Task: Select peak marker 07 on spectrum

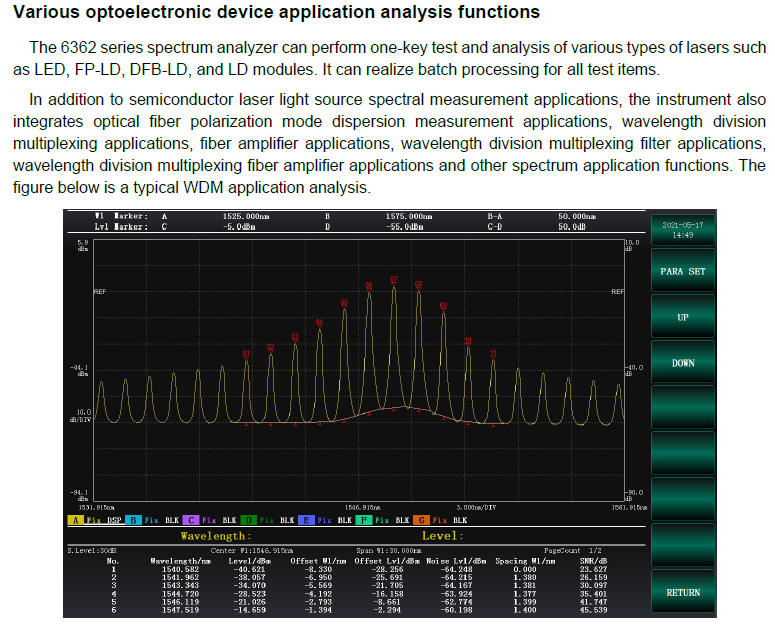Action: pyautogui.click(x=394, y=280)
